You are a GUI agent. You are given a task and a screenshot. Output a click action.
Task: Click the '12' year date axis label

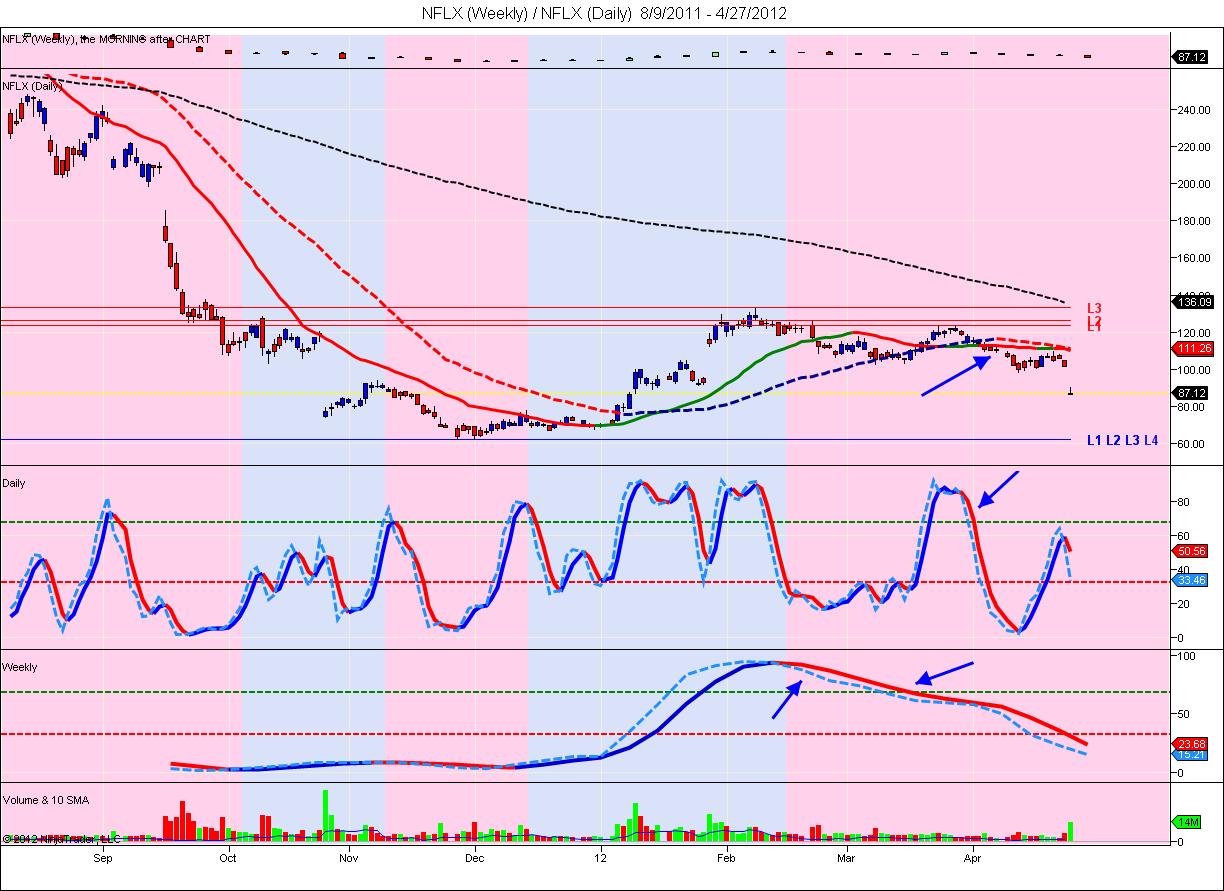(x=600, y=858)
